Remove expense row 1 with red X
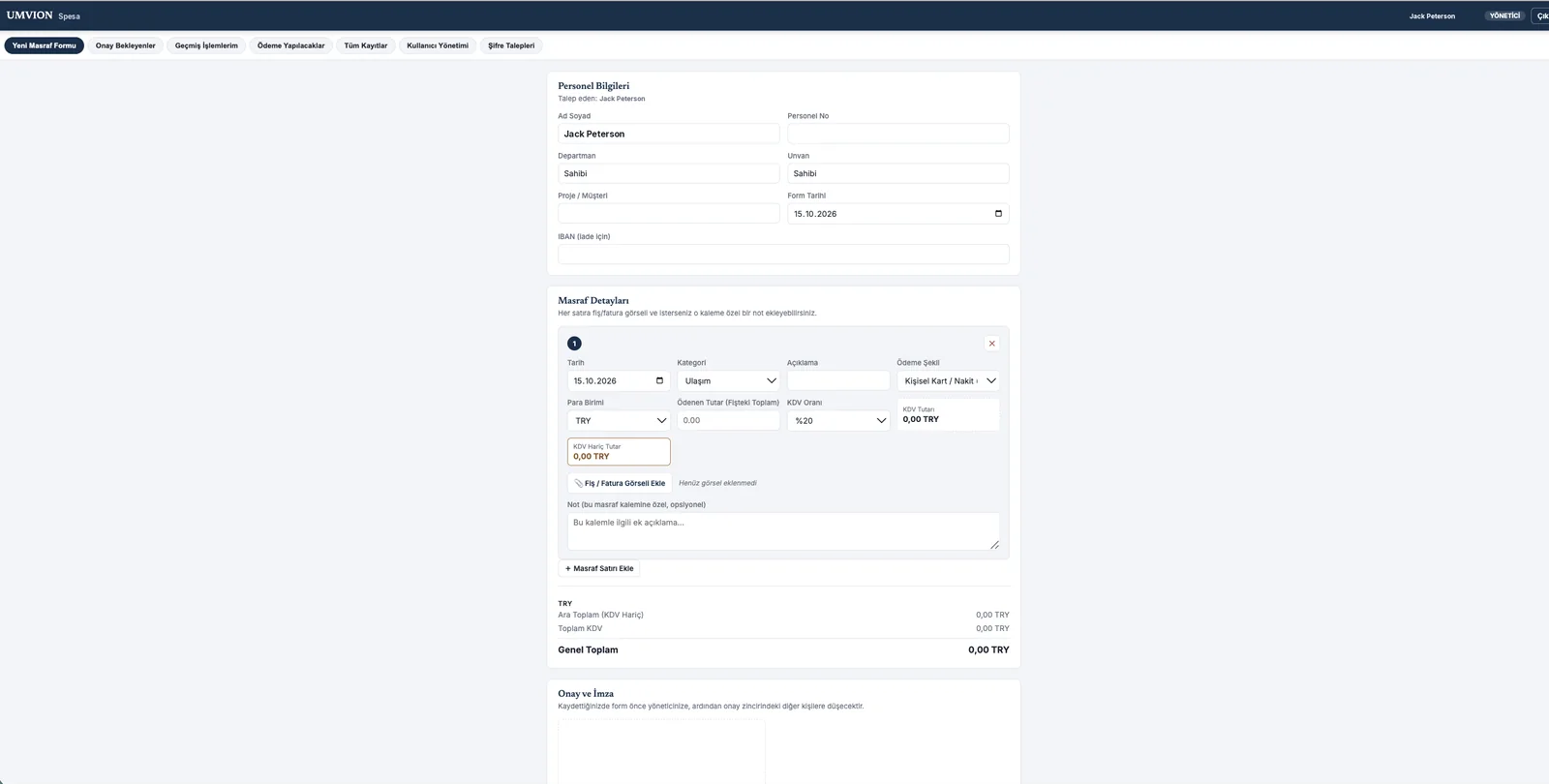Screen dimensions: 1549x784 pos(991,344)
